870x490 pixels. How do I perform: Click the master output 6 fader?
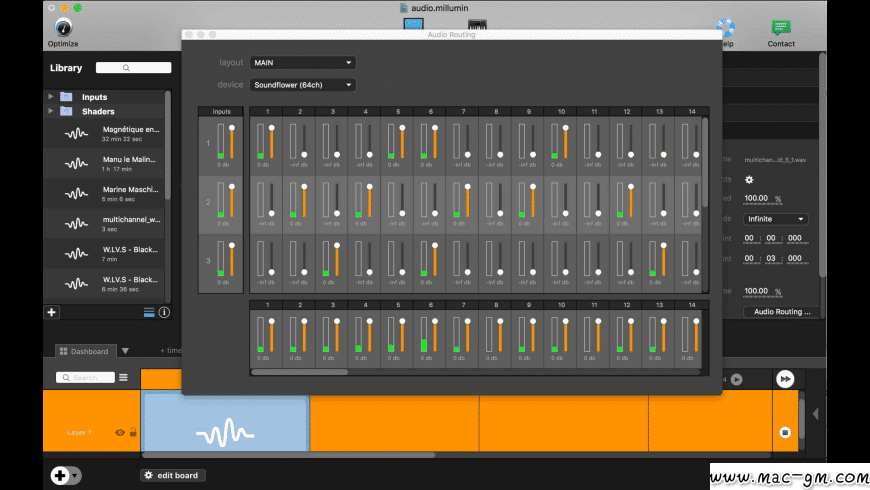tap(435, 336)
